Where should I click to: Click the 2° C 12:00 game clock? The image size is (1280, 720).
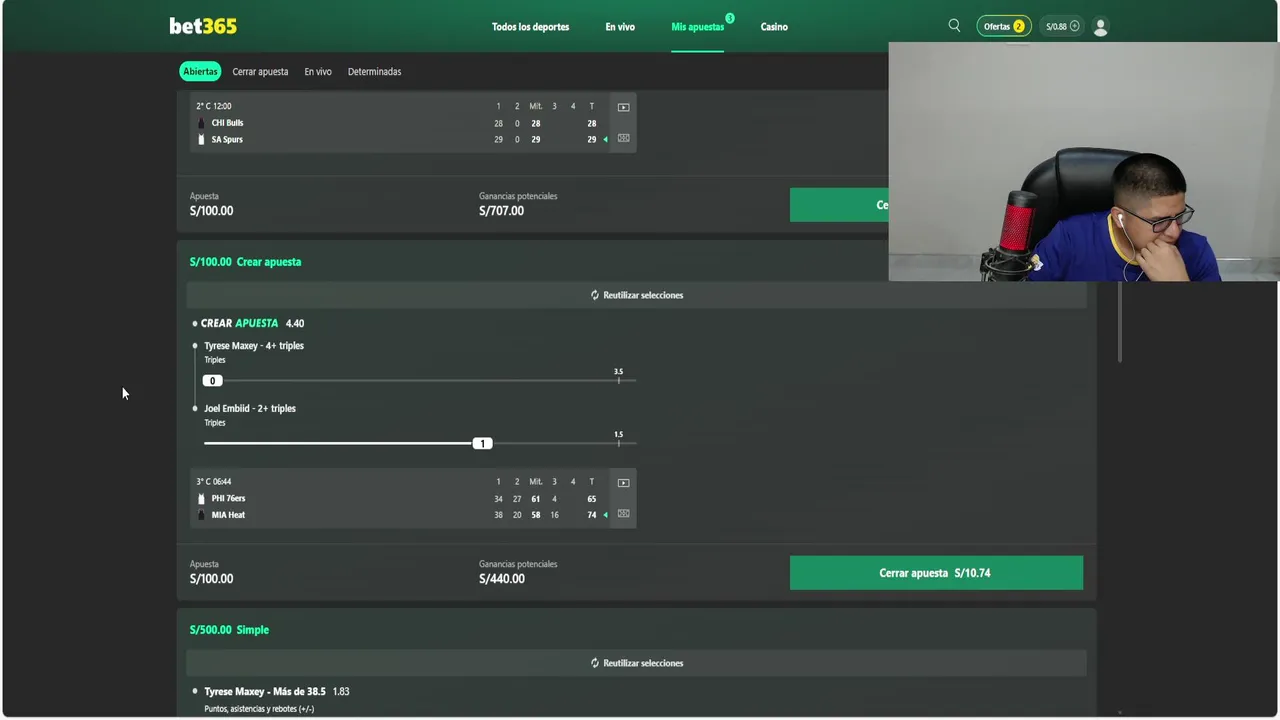(x=214, y=106)
